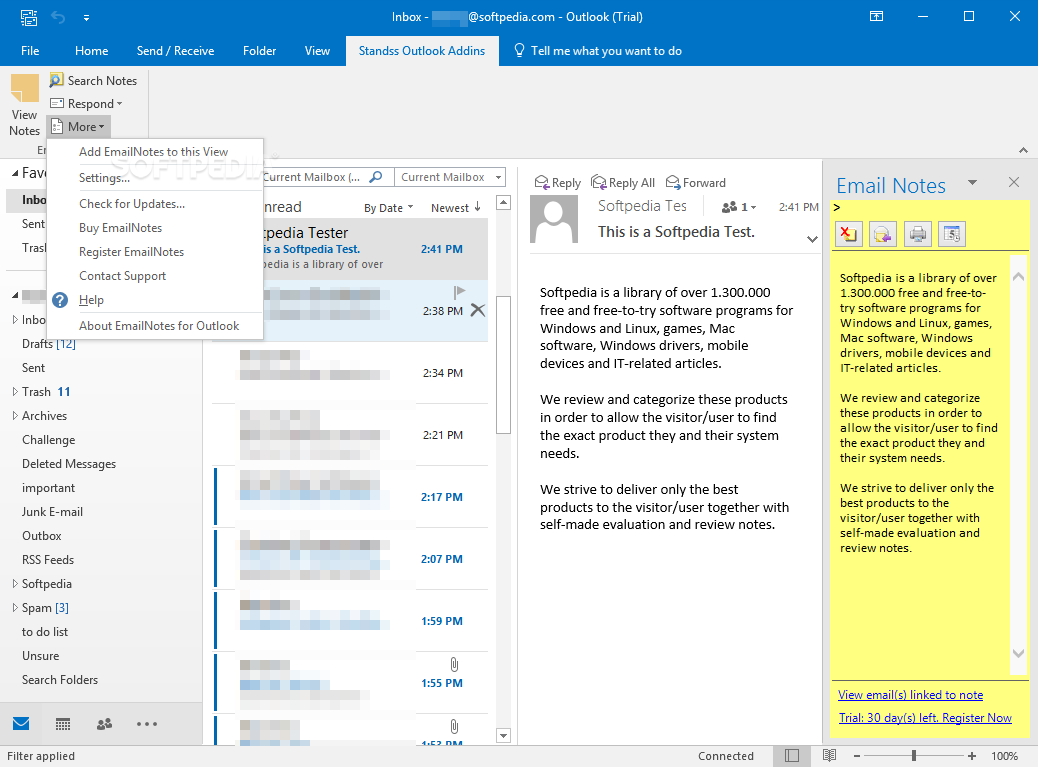
Task: Expand the Trash folder
Action: point(15,392)
